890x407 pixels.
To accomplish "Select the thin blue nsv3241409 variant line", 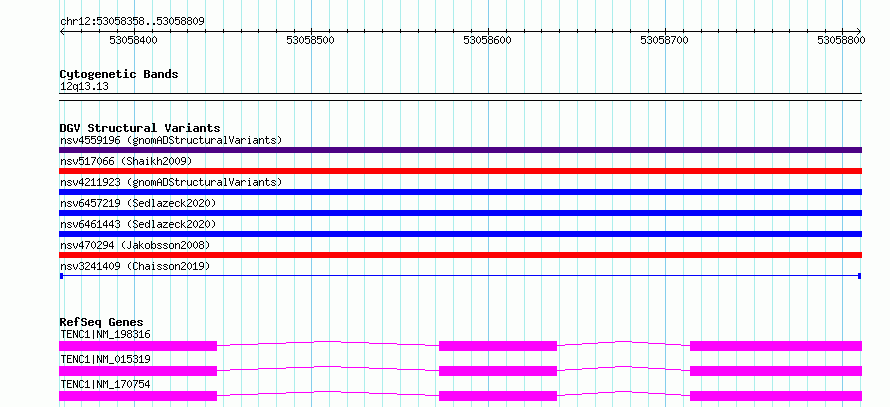I will pos(460,276).
